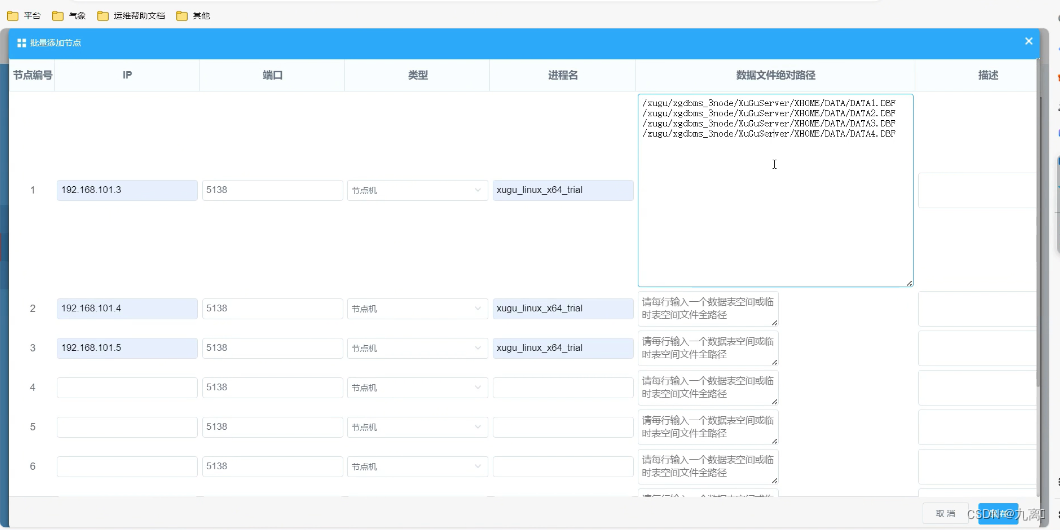Click the 进程名 column header

pyautogui.click(x=563, y=75)
